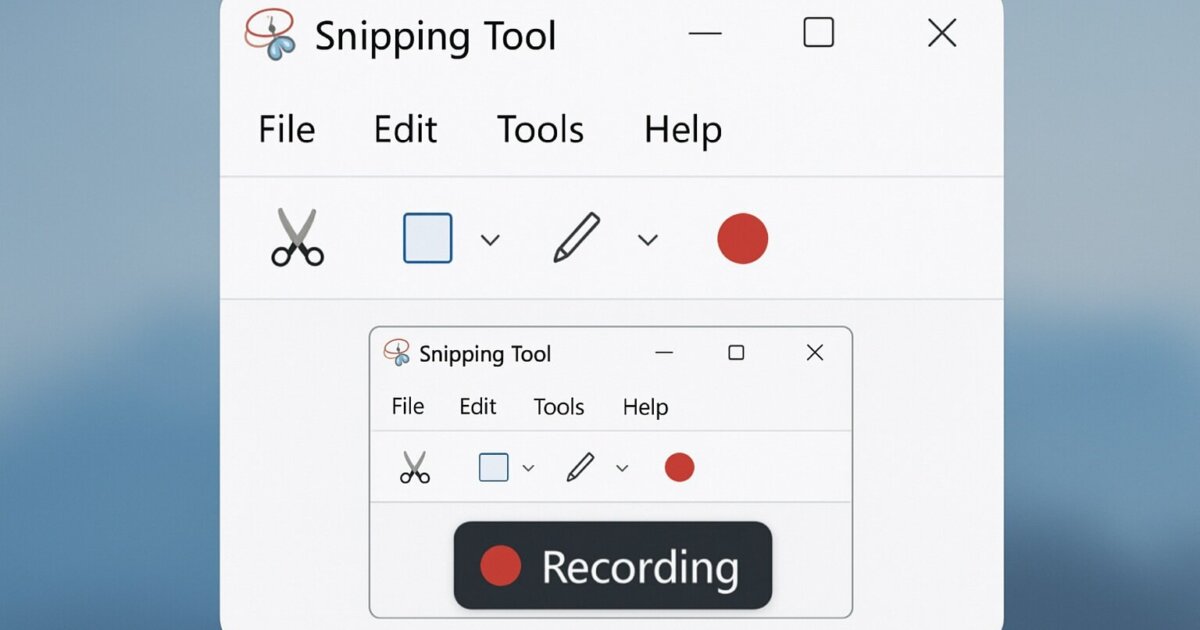
Task: Click the inner Snipping Tool window title text
Action: tap(485, 354)
